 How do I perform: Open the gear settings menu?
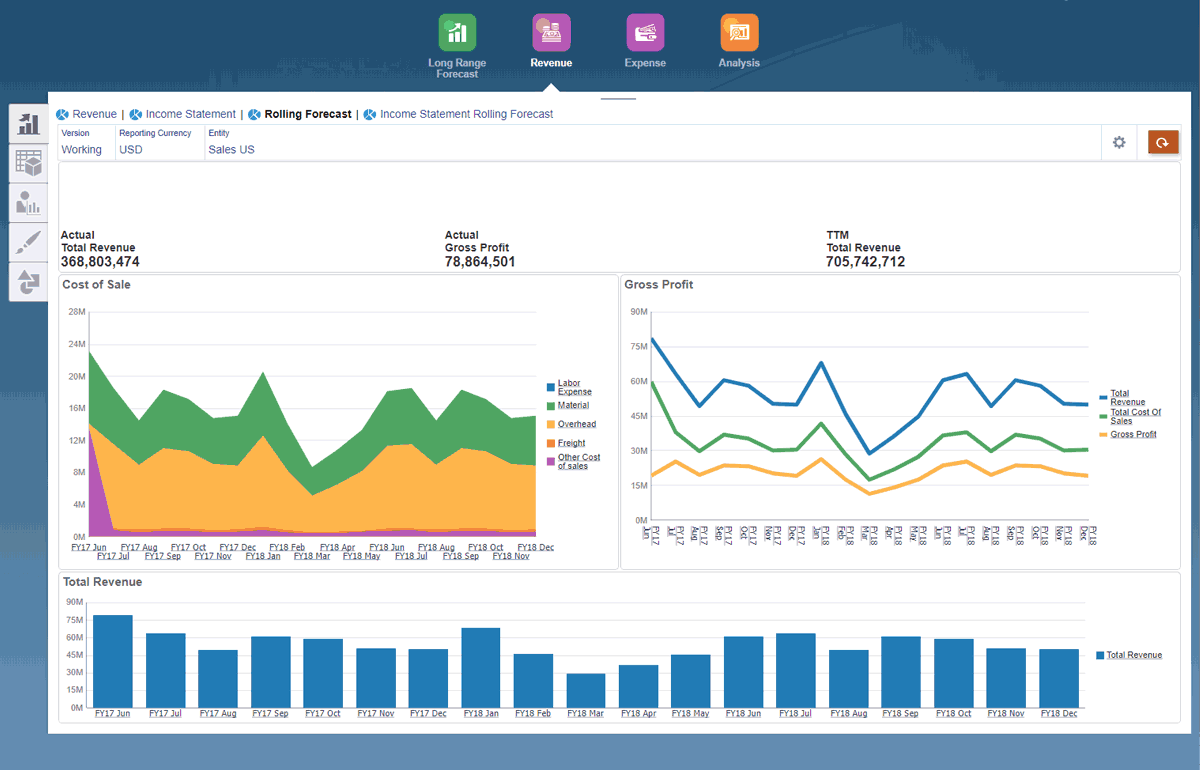click(x=1119, y=143)
